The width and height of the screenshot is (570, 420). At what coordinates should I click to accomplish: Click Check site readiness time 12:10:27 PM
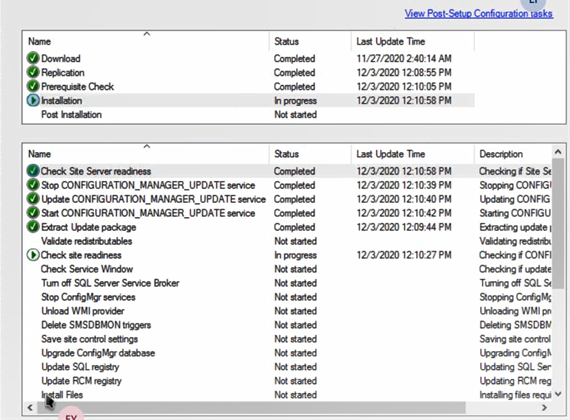[x=404, y=255]
